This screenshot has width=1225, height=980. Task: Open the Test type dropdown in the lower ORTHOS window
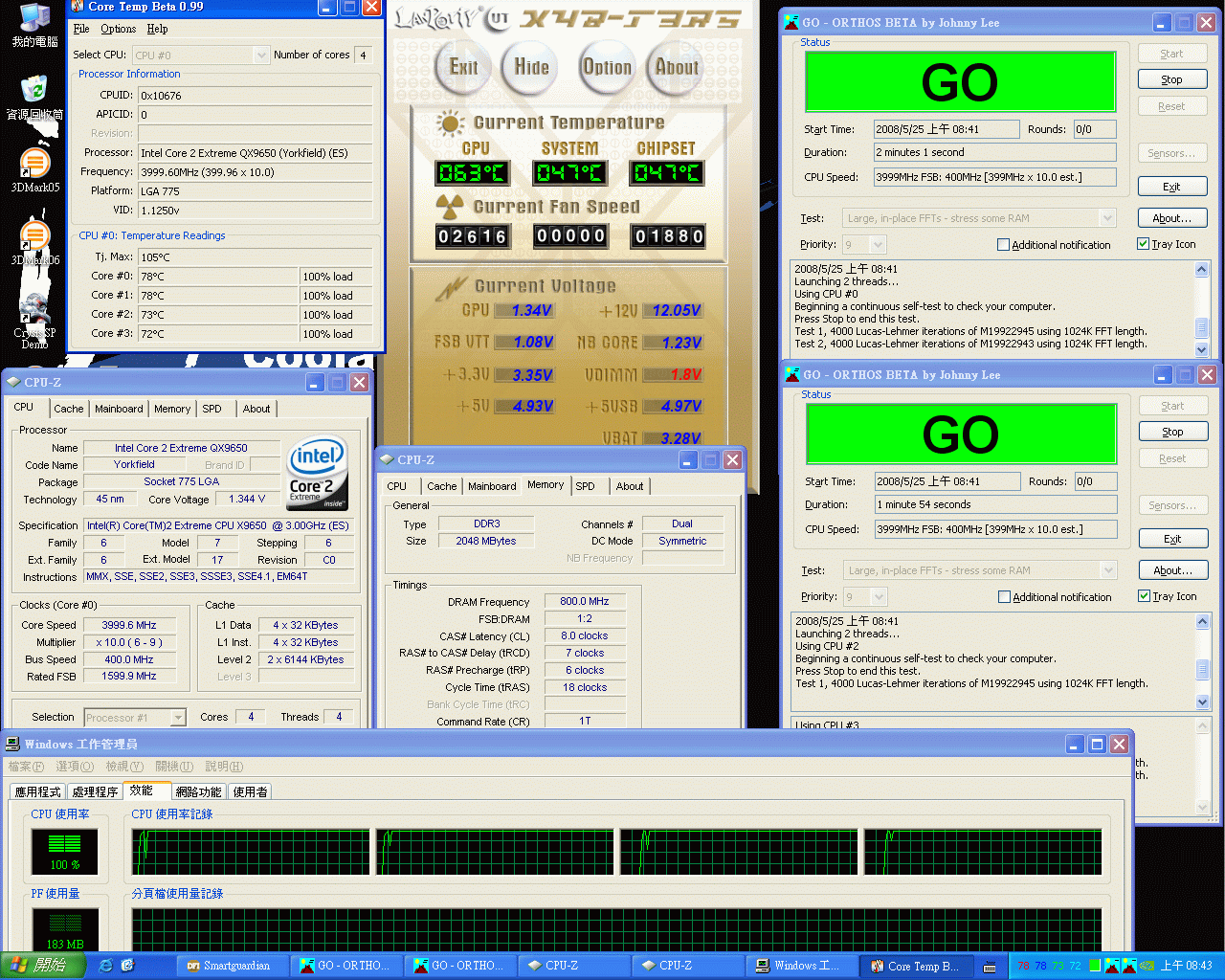point(1108,570)
